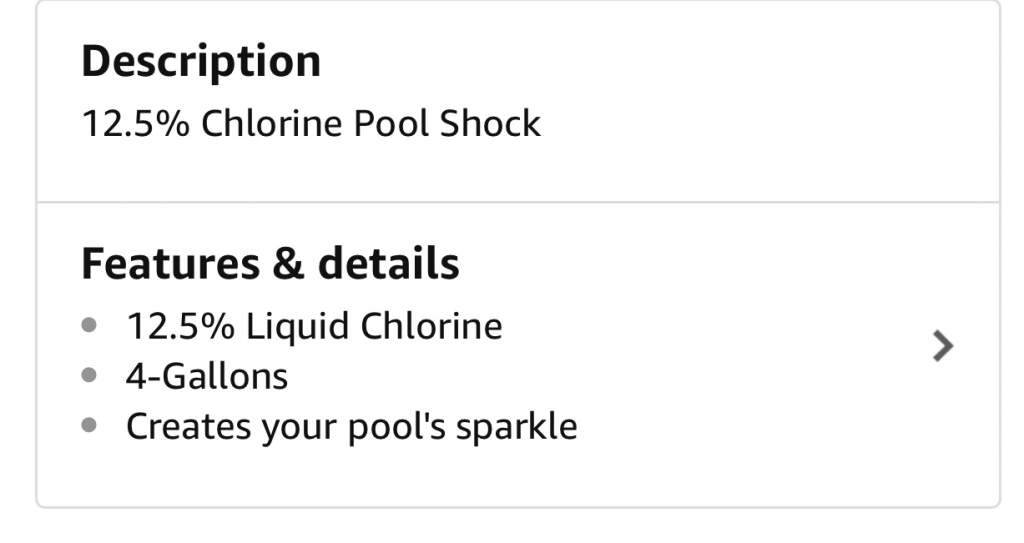Screen dimensions: 1024x543
Task: Click the word Shock in the description
Action: pos(490,123)
